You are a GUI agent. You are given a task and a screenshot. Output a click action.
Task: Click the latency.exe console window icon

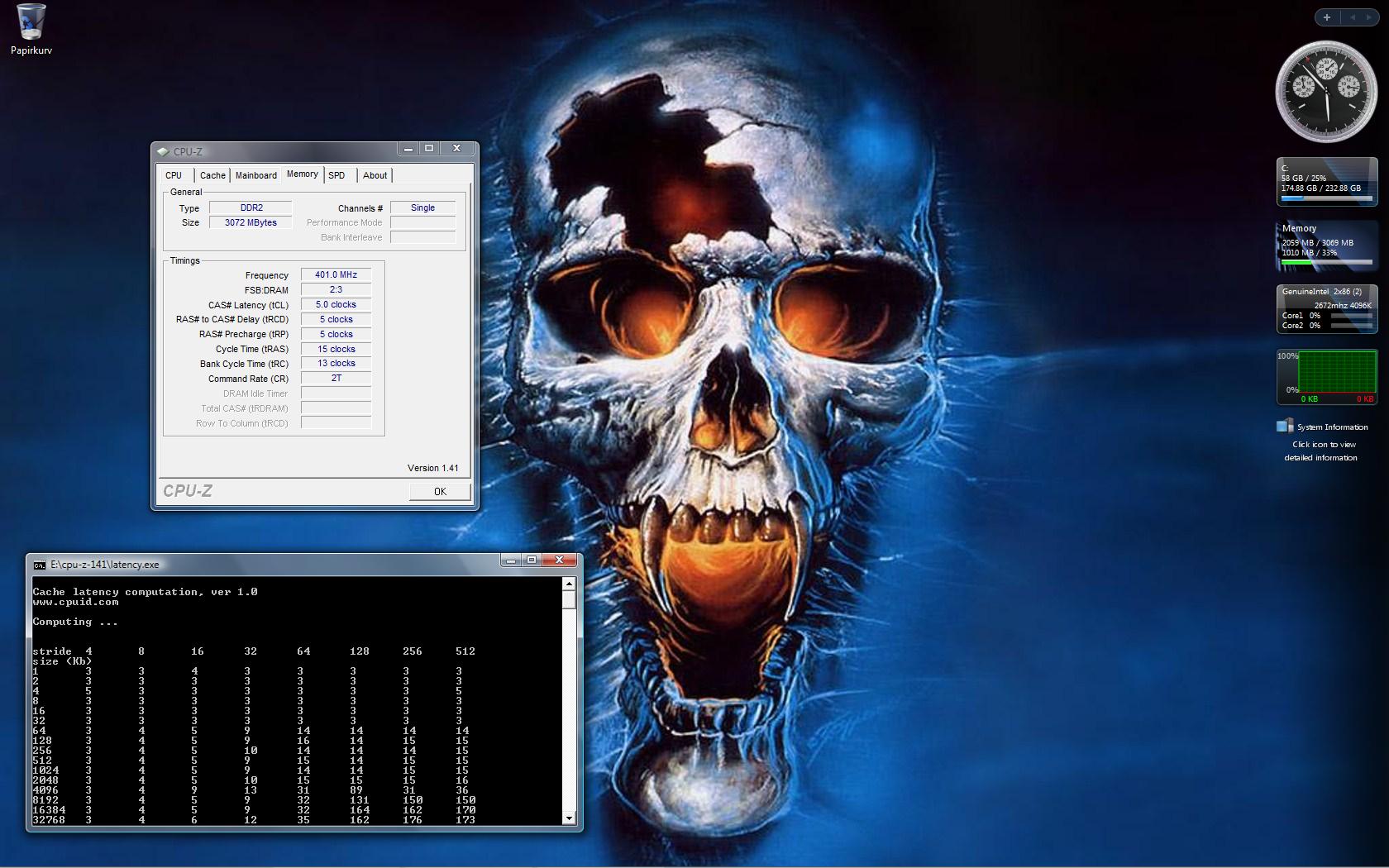(40, 565)
